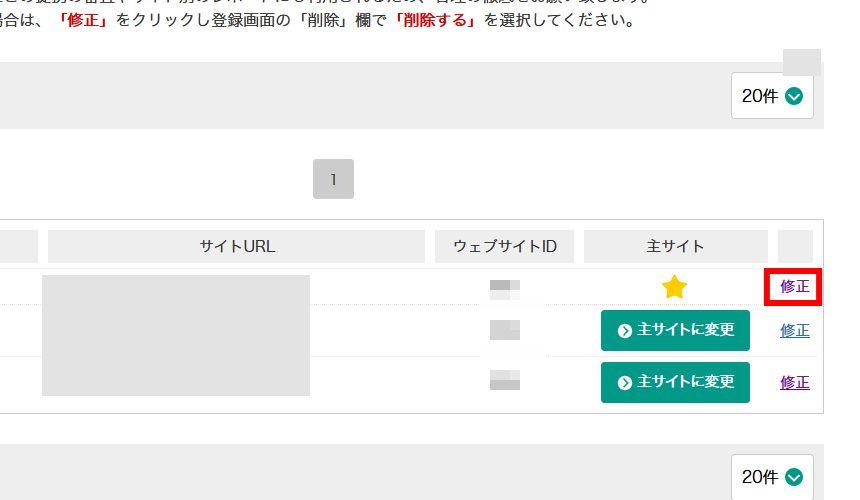Click the サイトURL column header
This screenshot has width=860, height=500.
[237, 246]
